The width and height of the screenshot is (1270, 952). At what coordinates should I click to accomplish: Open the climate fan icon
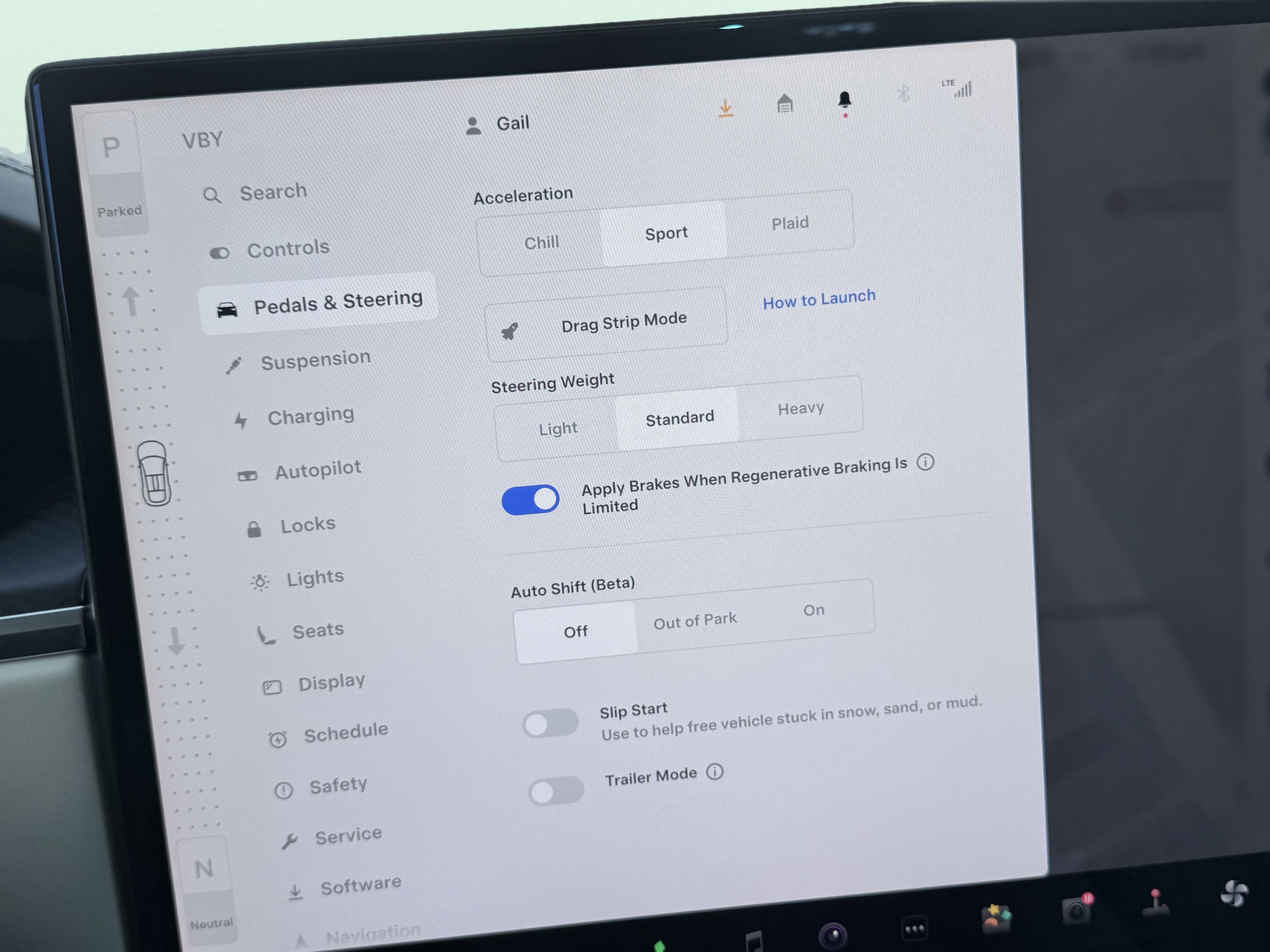(x=1233, y=894)
